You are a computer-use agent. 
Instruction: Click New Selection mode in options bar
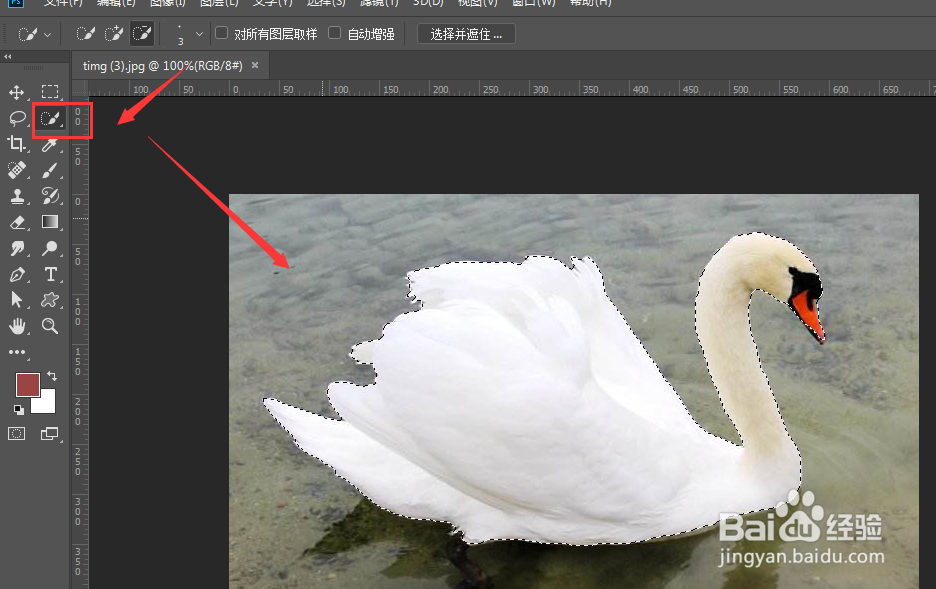[85, 33]
